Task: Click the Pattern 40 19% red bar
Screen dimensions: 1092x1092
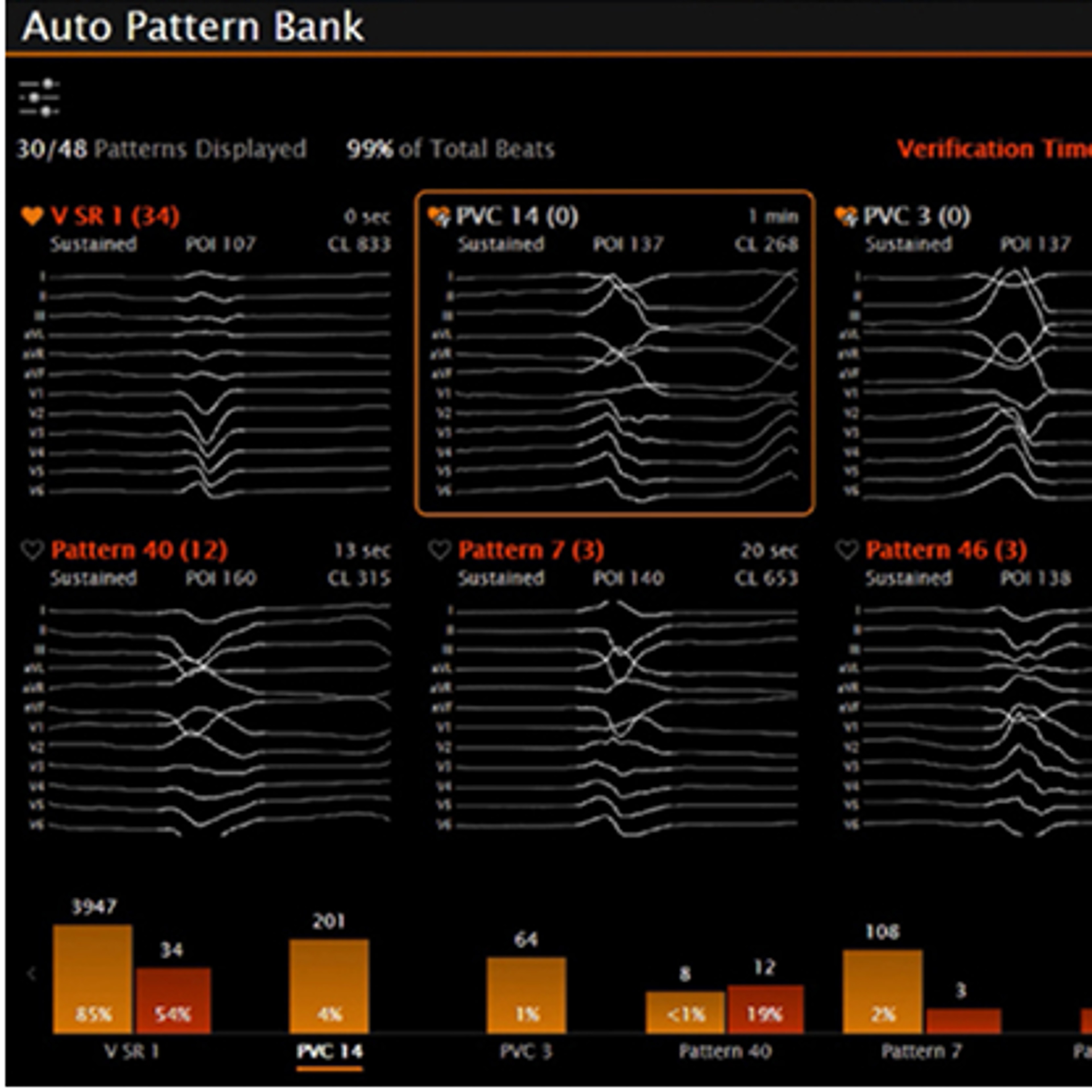Action: point(765,1010)
